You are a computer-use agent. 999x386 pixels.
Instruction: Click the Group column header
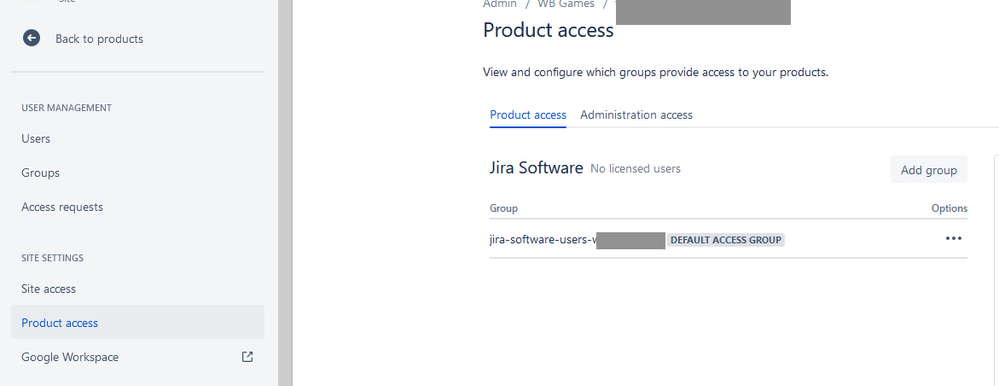503,208
